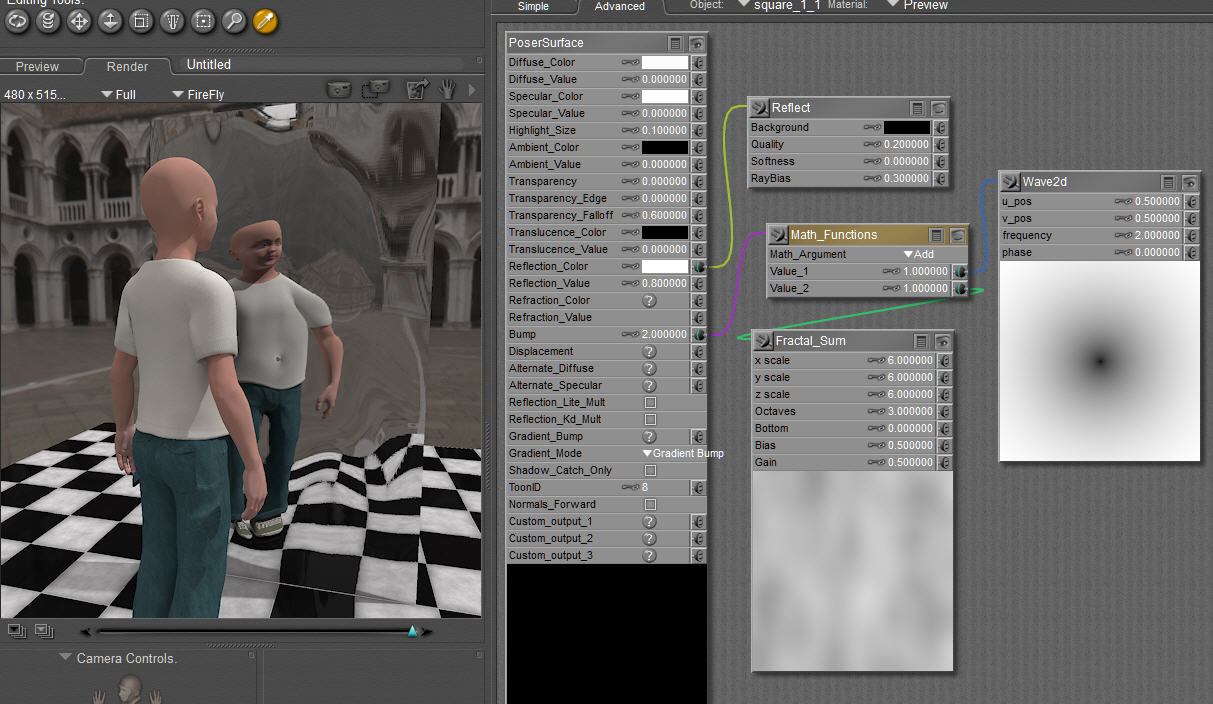Screen dimensions: 1213x704
Task: Click the render camera icon
Action: click(x=339, y=90)
